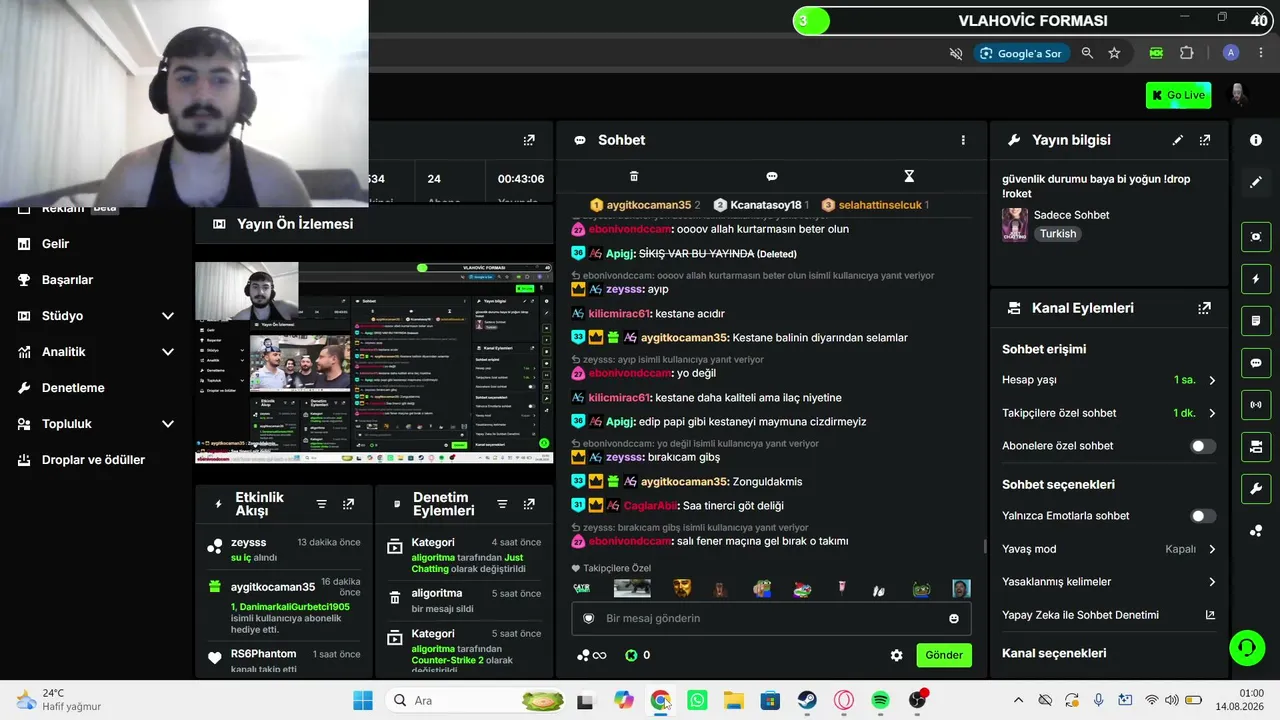Open Spotify from the taskbar
Screen dimensions: 1280x720
pyautogui.click(x=880, y=700)
